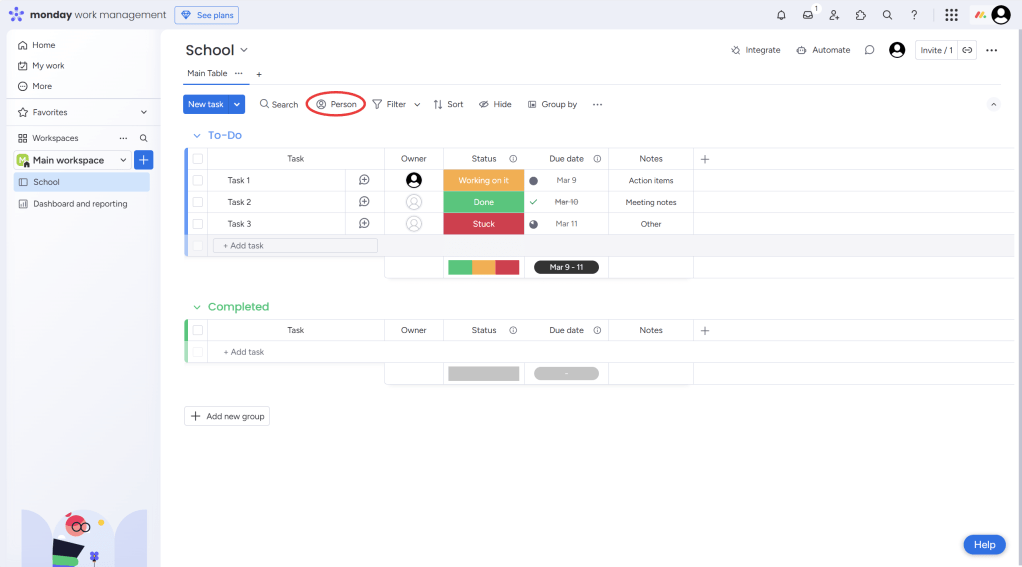Click the Add new group button

point(227,416)
